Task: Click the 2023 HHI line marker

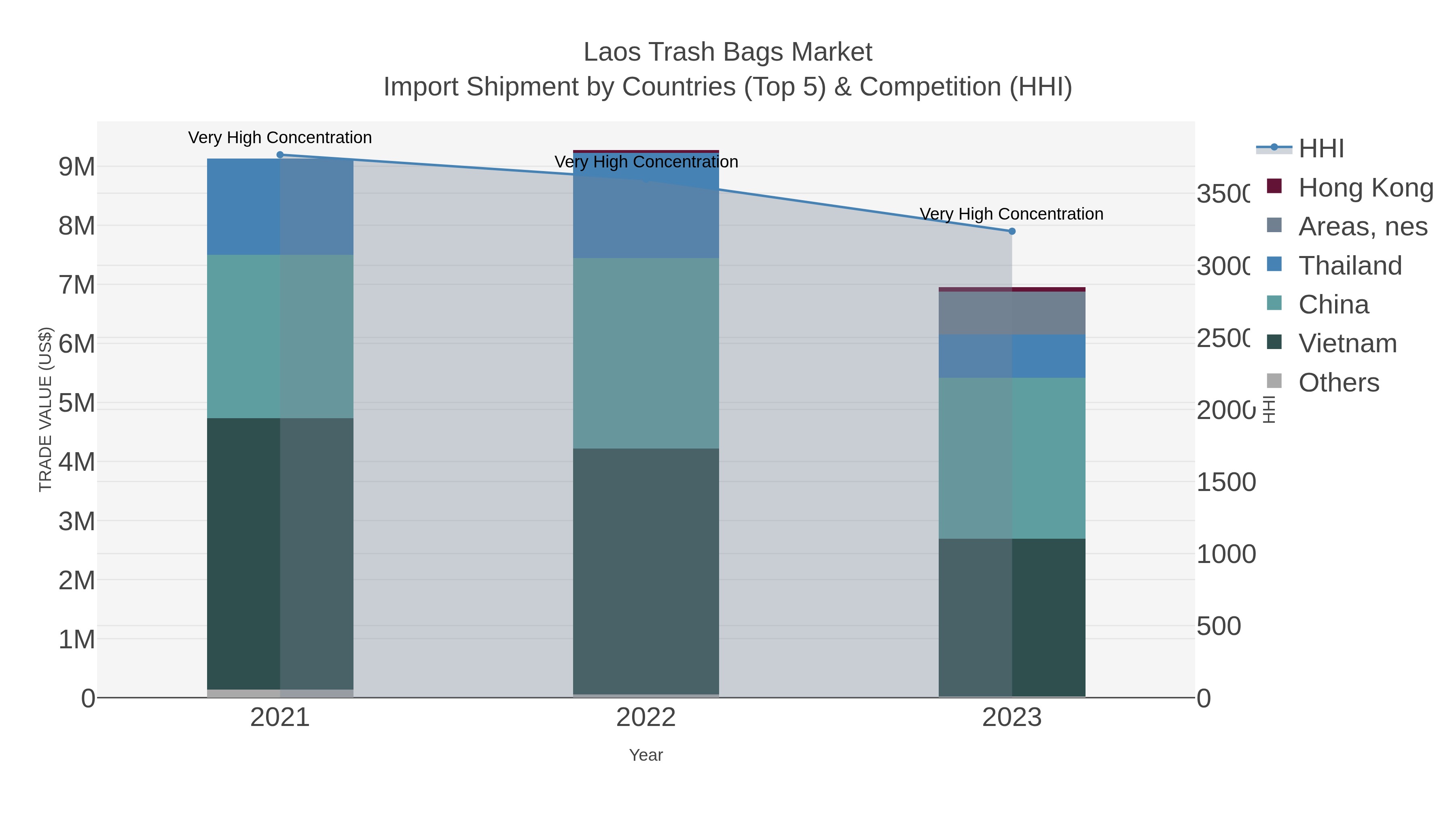Action: (x=1012, y=231)
